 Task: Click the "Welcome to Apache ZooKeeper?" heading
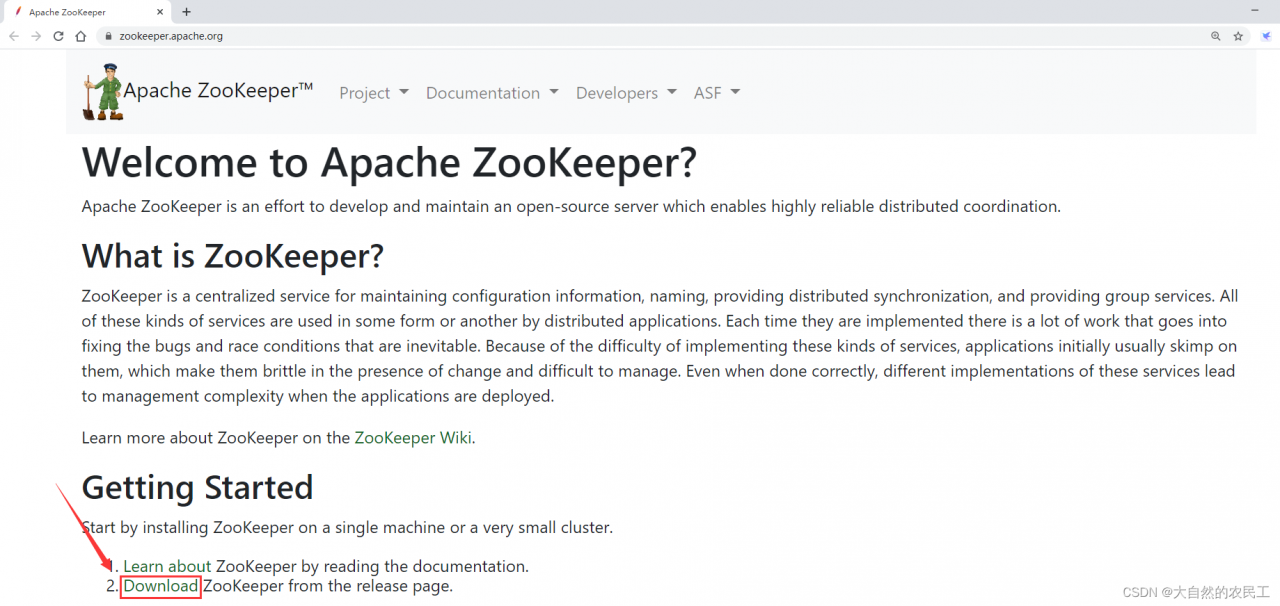pyautogui.click(x=389, y=163)
